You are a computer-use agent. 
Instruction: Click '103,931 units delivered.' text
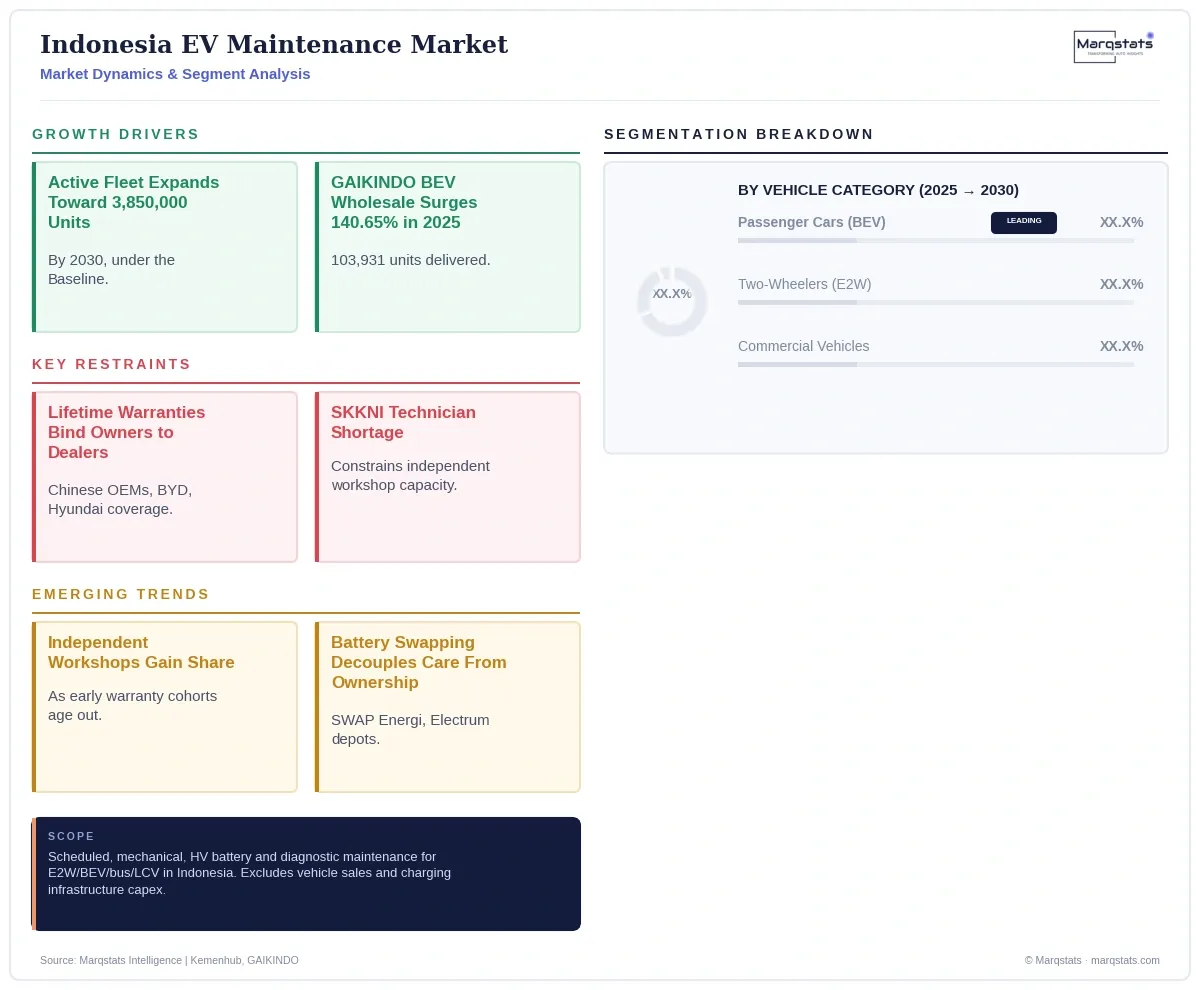[411, 260]
